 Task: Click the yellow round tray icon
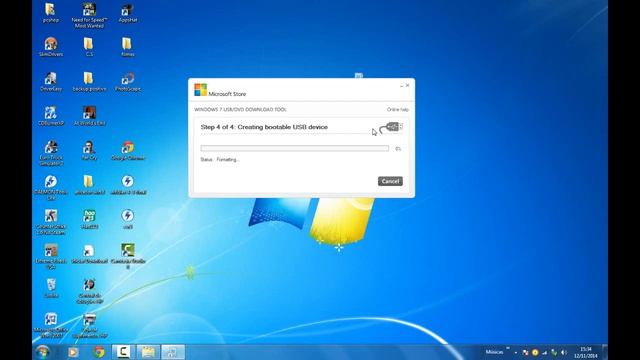tap(535, 352)
